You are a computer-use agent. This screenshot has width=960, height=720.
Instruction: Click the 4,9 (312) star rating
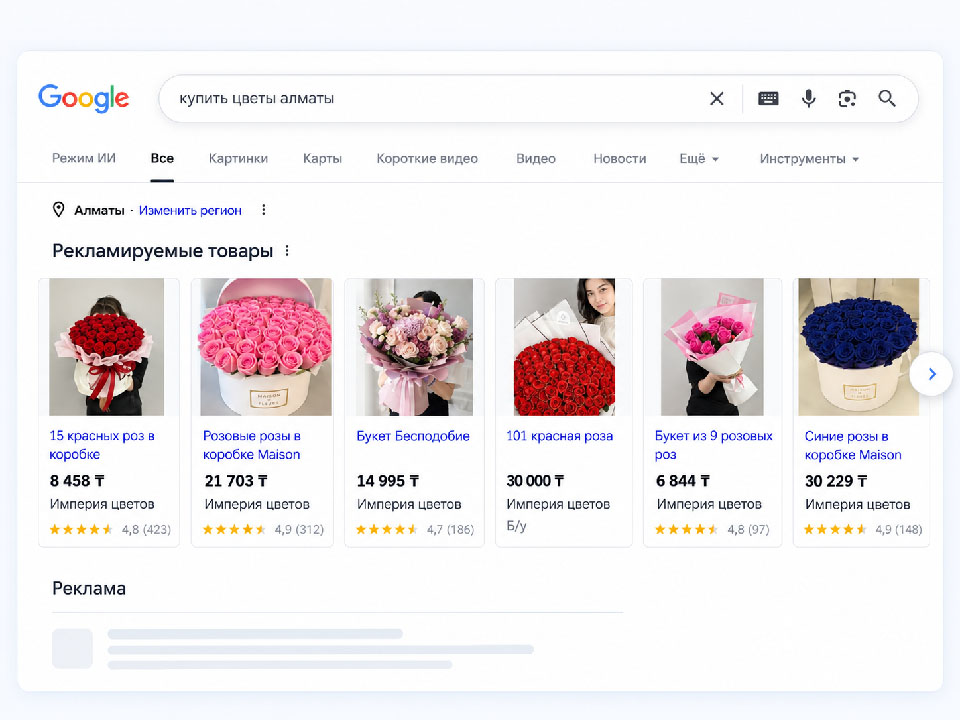point(263,529)
